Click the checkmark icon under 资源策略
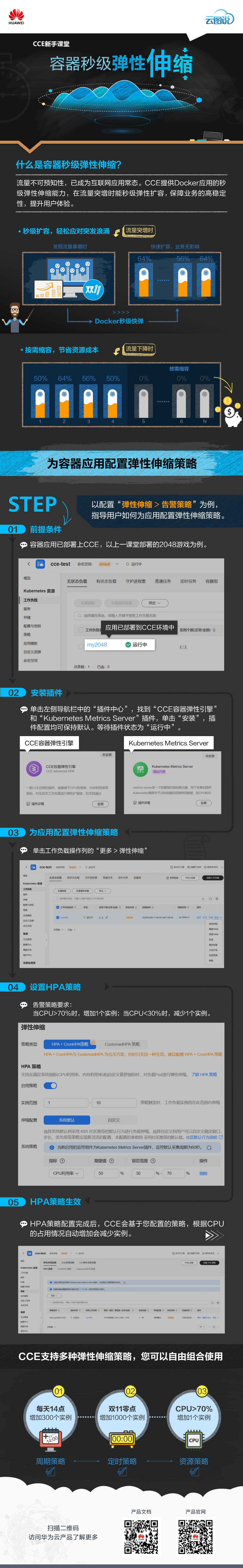Viewport: 243px width, 1568px height. 194,1471
